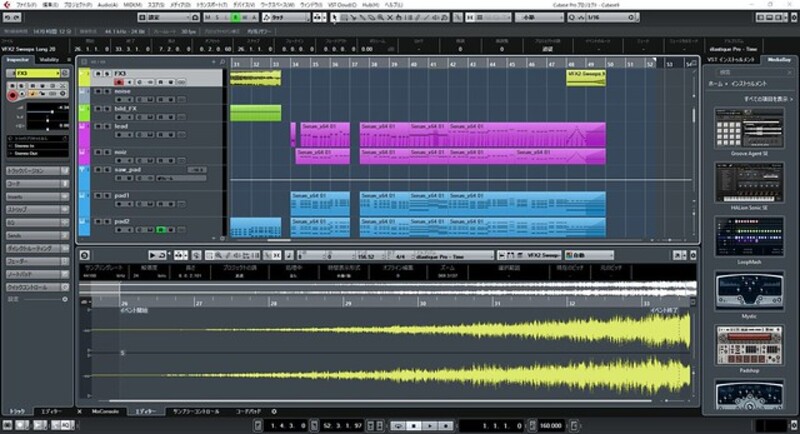Click the VFX2 Sweeps clip at bar 48
This screenshot has width=800, height=434.
[586, 78]
